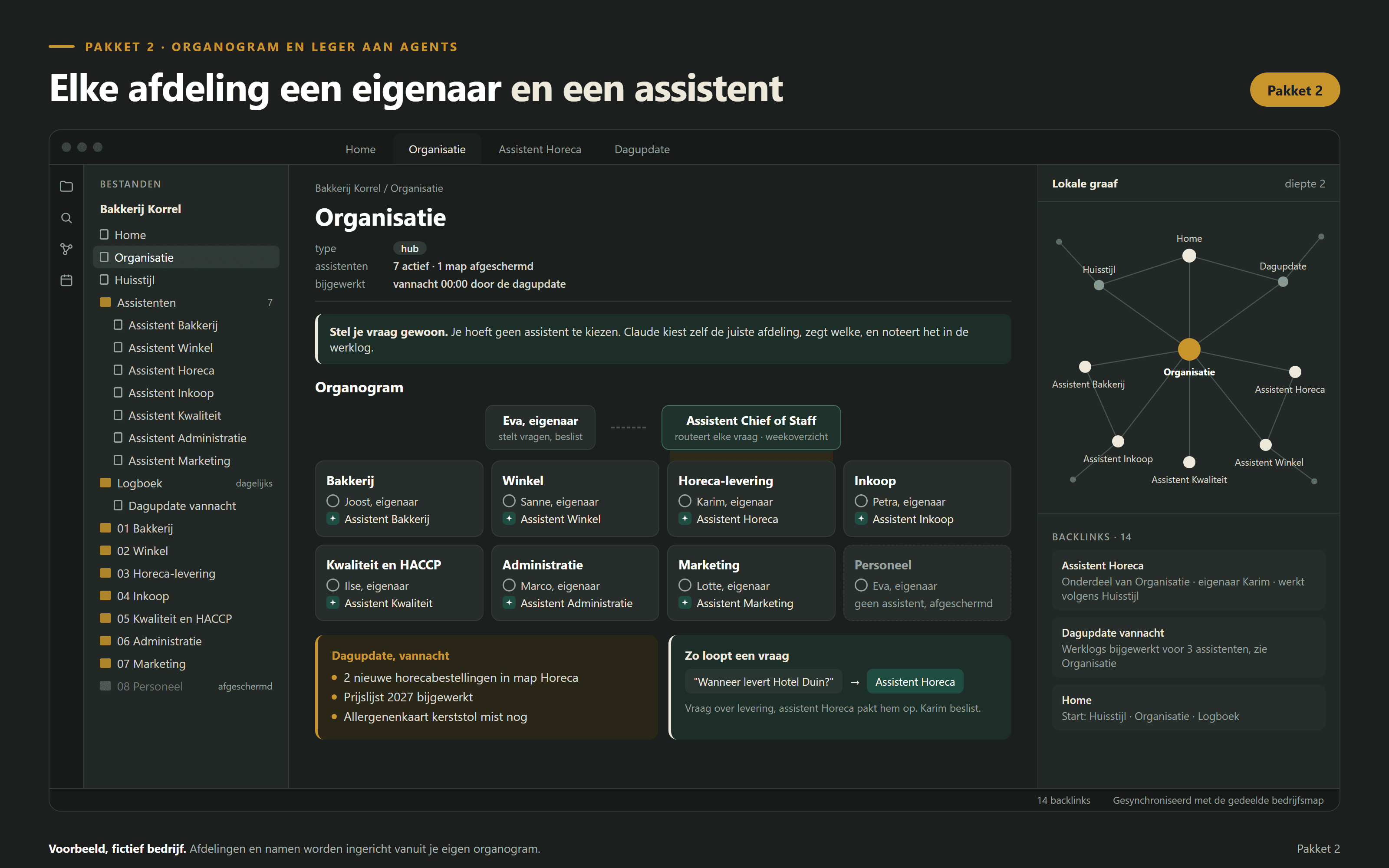Click the hub type tag
The height and width of the screenshot is (868, 1389).
coord(409,249)
